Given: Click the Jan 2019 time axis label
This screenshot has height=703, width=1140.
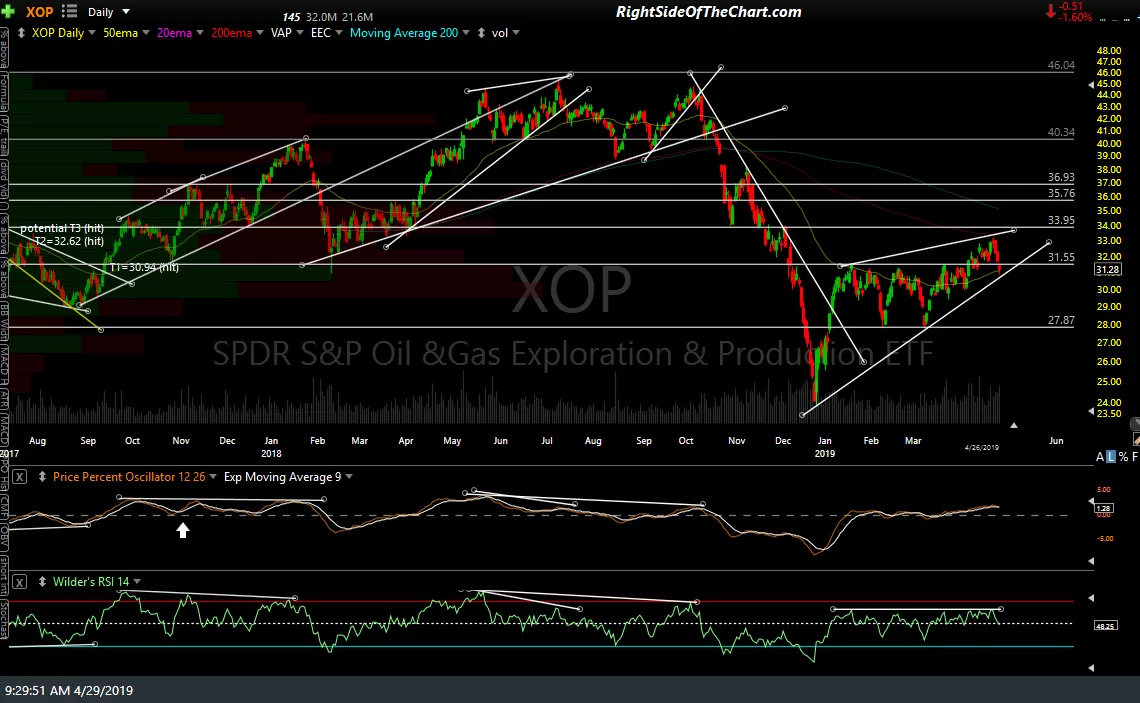Looking at the screenshot, I should point(824,446).
